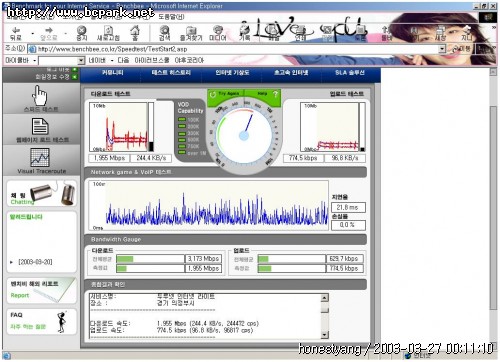Click the "244,4 KB/s" download value

(x=151, y=158)
